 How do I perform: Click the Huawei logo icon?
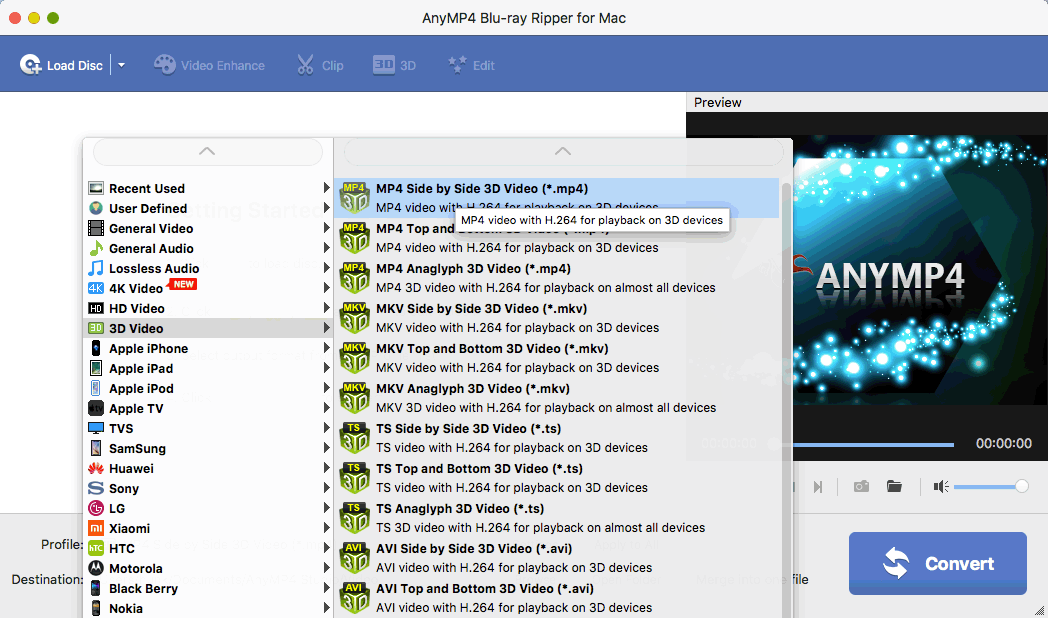pos(96,468)
